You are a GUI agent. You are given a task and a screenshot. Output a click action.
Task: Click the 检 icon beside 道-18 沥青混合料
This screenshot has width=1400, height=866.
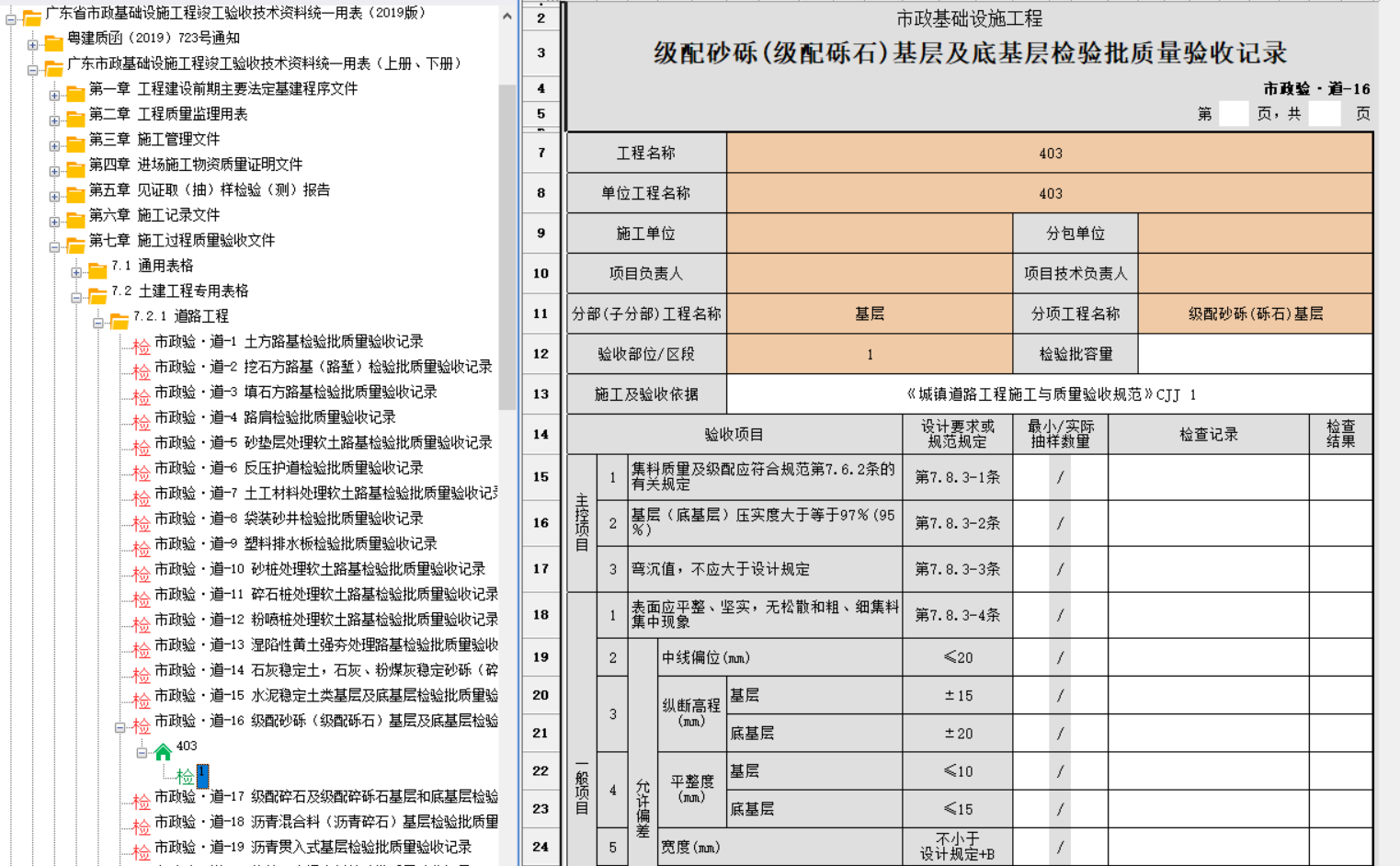[141, 826]
